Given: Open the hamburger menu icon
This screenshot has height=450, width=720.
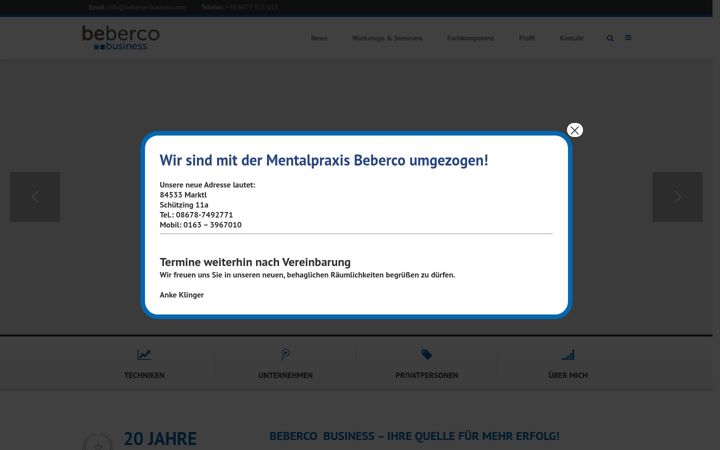Looking at the screenshot, I should click(628, 38).
